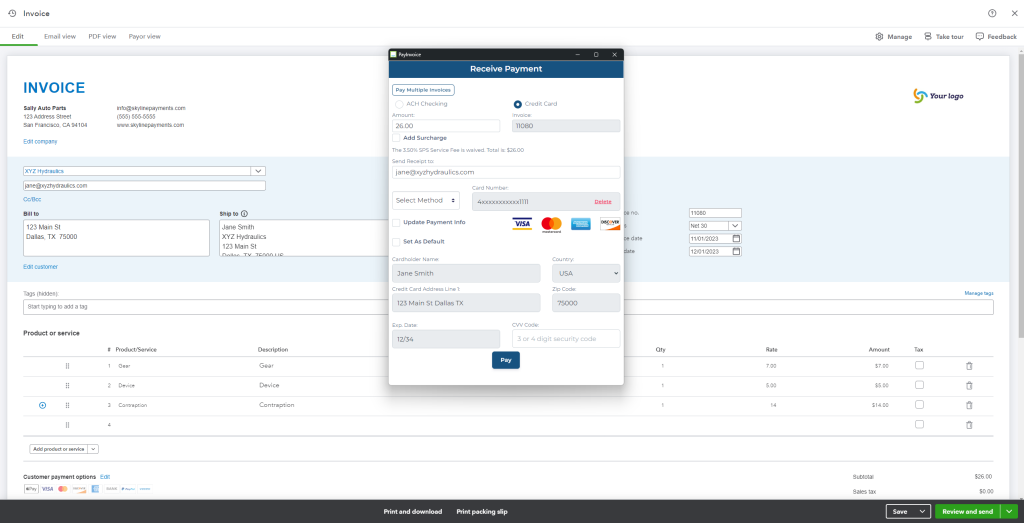The width and height of the screenshot is (1024, 523).
Task: Open the Select Method dropdown
Action: [x=426, y=201]
